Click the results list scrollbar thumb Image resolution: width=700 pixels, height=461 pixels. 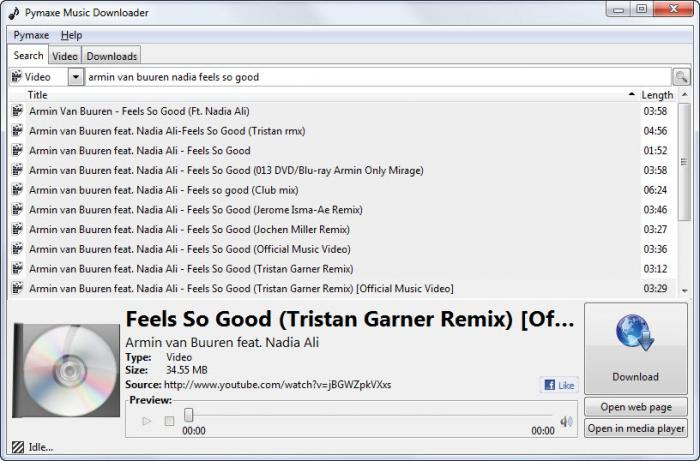coord(684,162)
